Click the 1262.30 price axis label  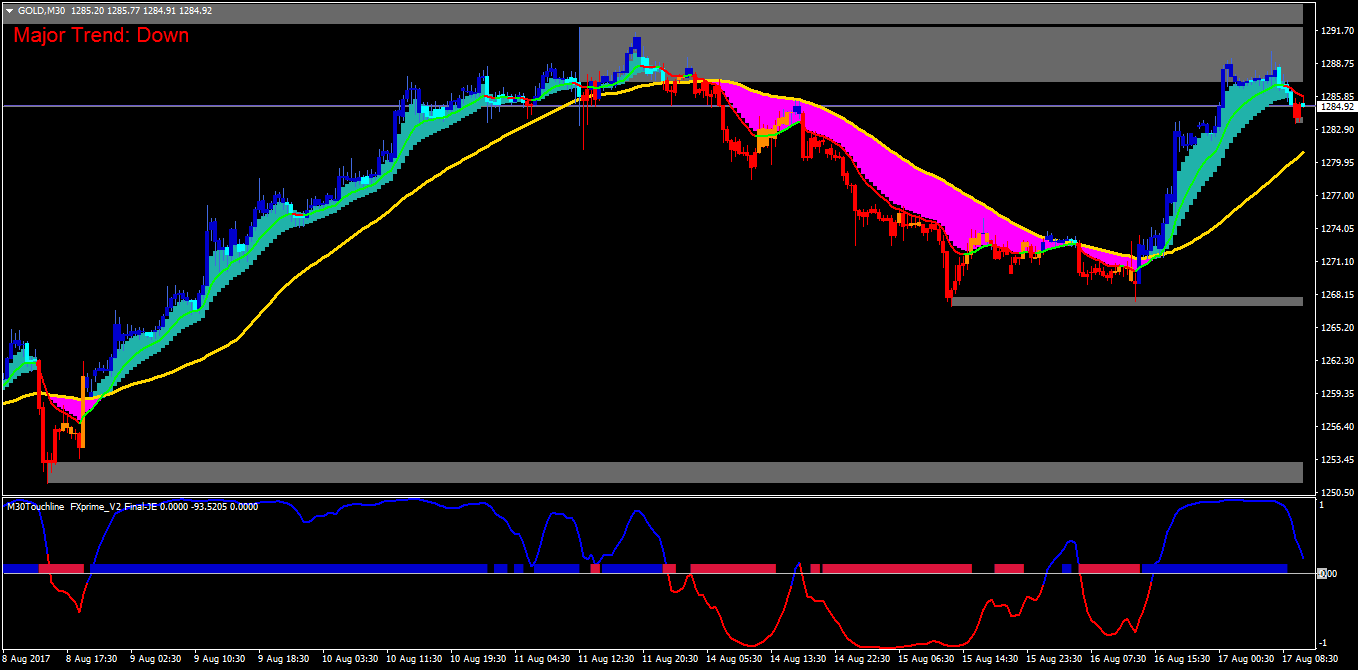(x=1336, y=361)
